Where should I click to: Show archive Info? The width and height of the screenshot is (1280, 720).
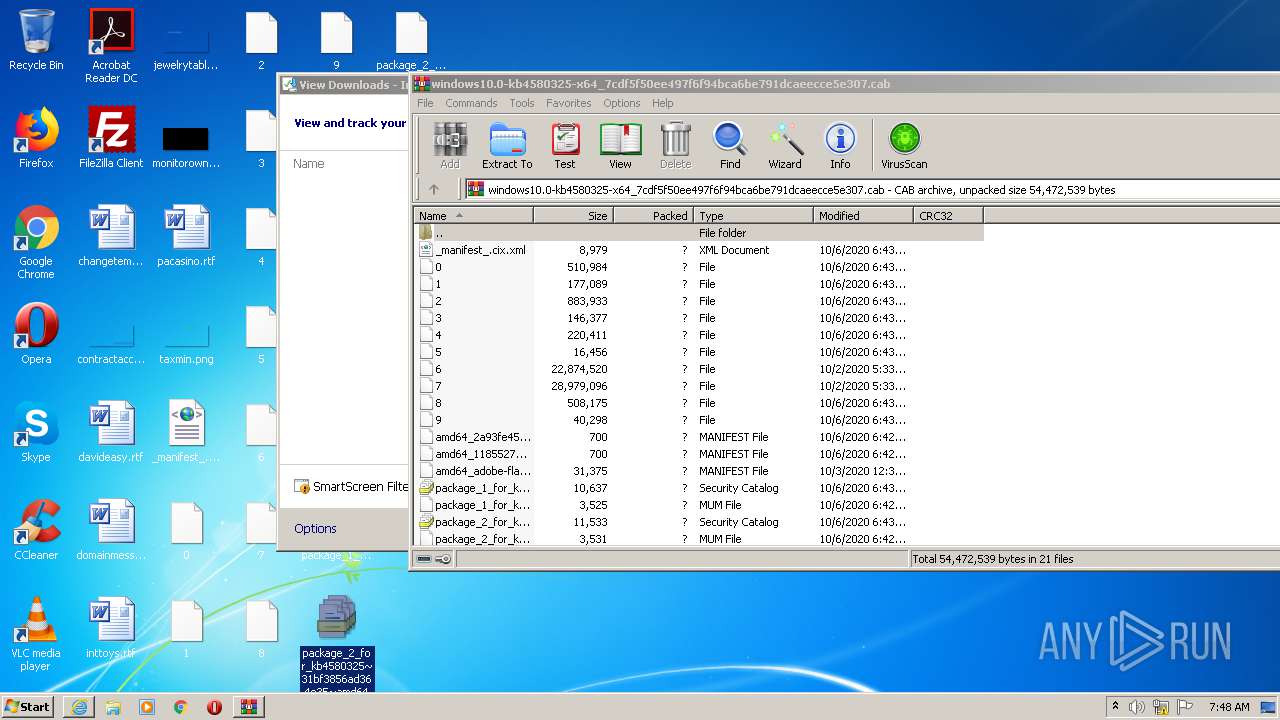[x=840, y=146]
